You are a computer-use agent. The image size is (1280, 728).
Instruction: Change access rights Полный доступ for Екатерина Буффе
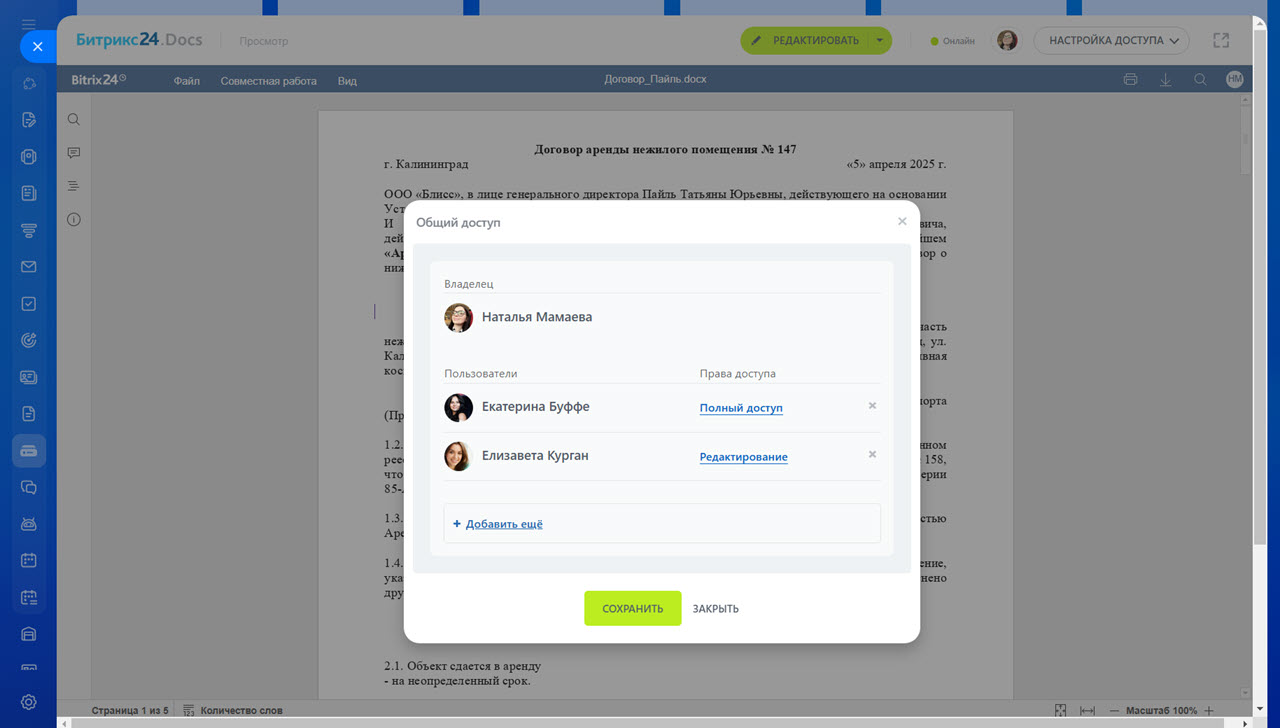coord(741,408)
